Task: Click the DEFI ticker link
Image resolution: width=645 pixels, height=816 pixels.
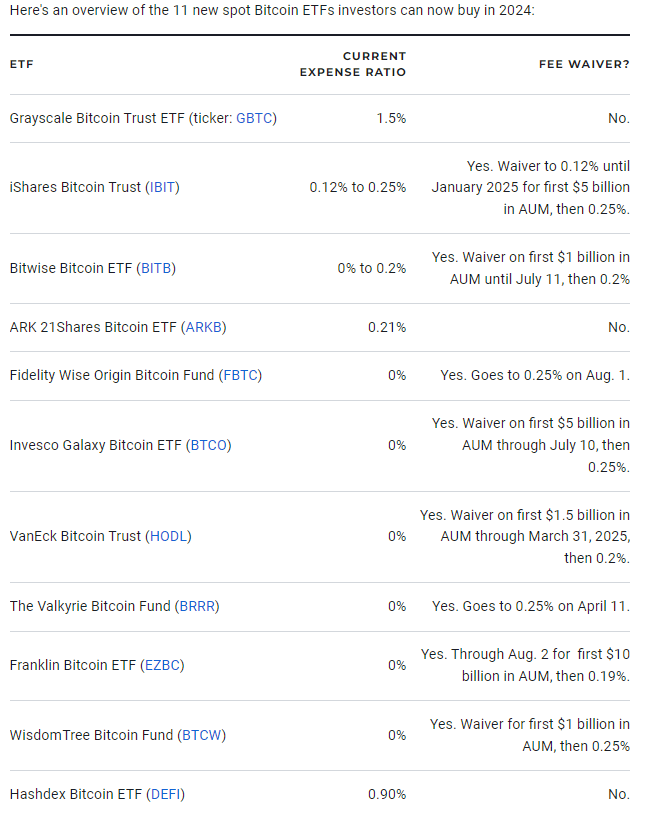Action: click(x=166, y=794)
